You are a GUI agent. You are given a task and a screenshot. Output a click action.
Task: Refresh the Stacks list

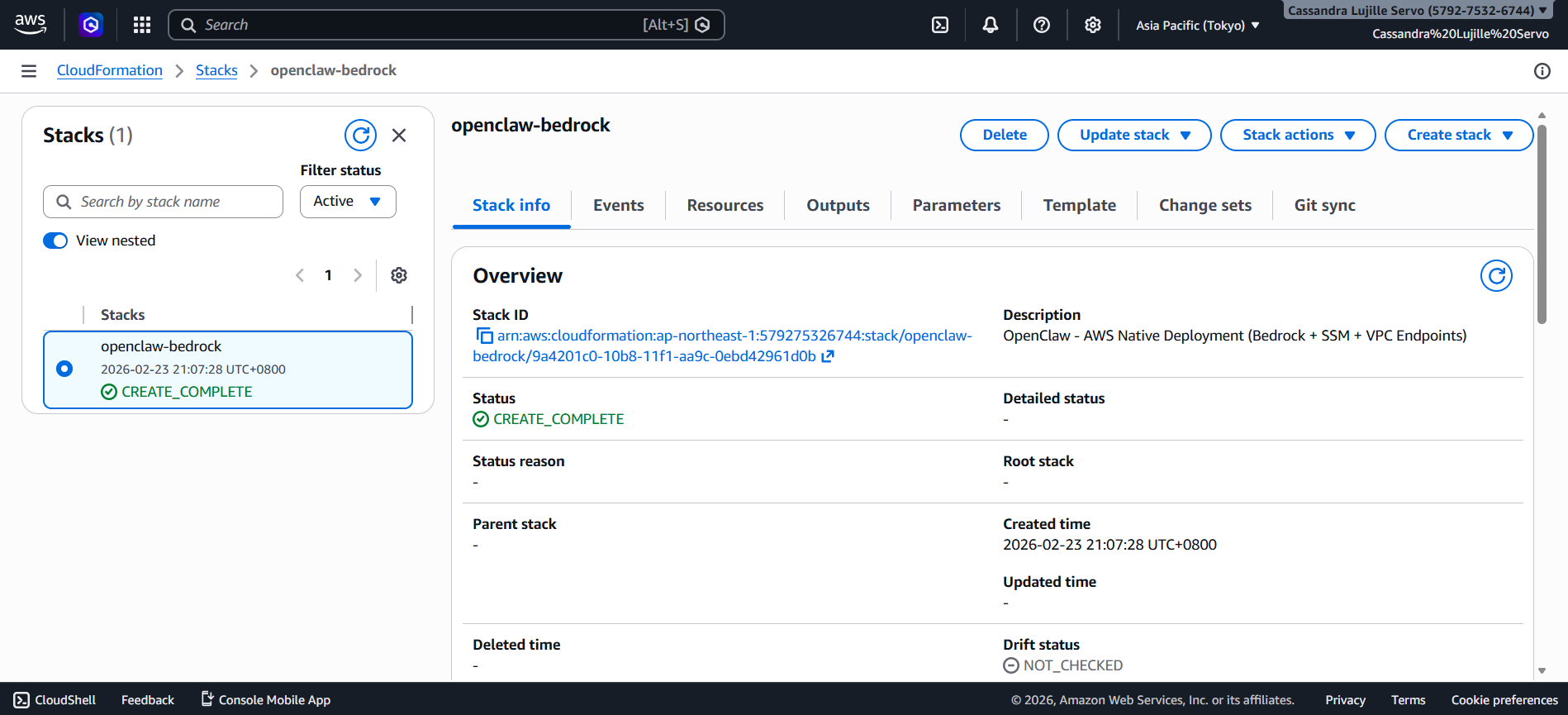tap(360, 135)
